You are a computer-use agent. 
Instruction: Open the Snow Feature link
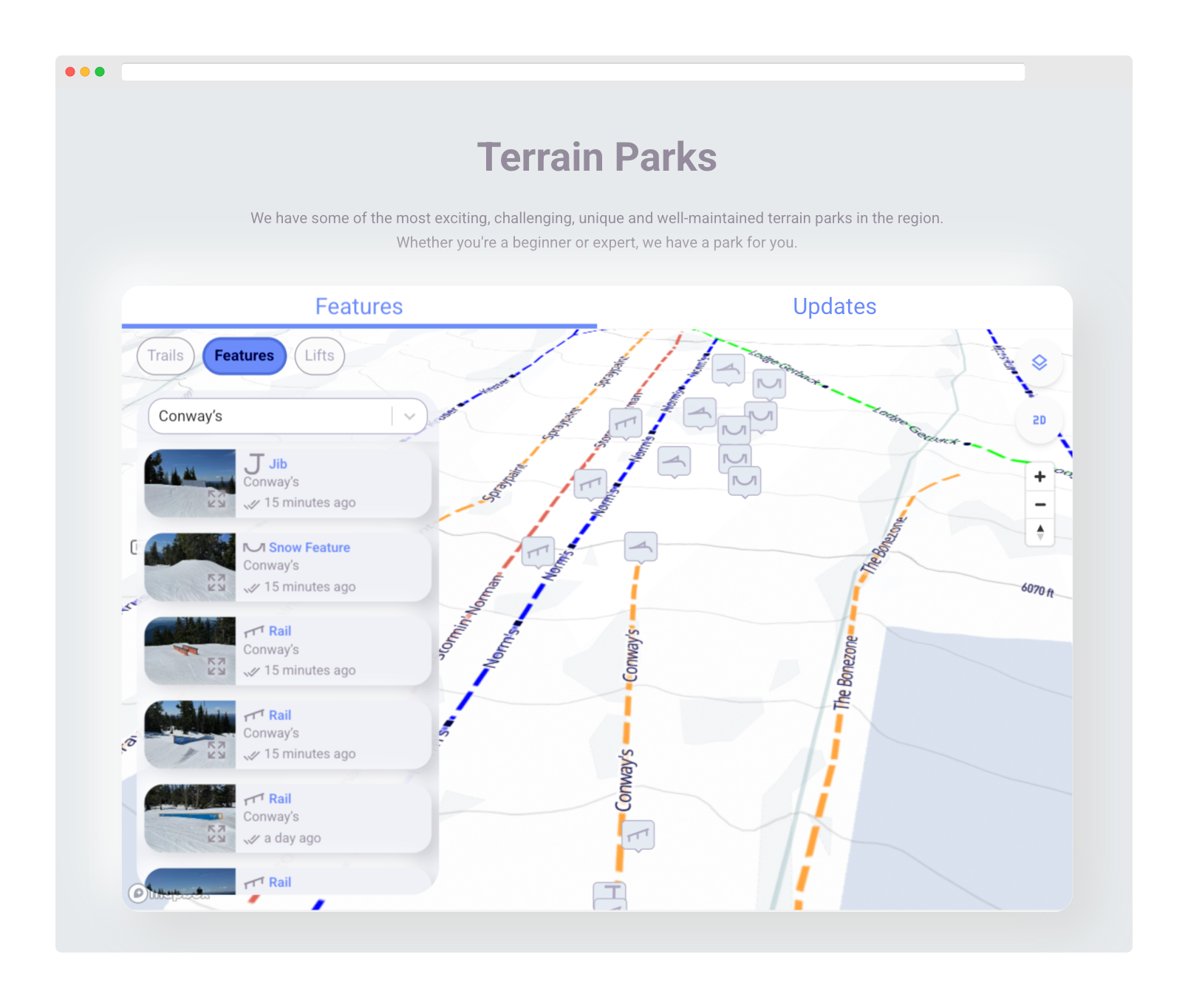[x=309, y=548]
